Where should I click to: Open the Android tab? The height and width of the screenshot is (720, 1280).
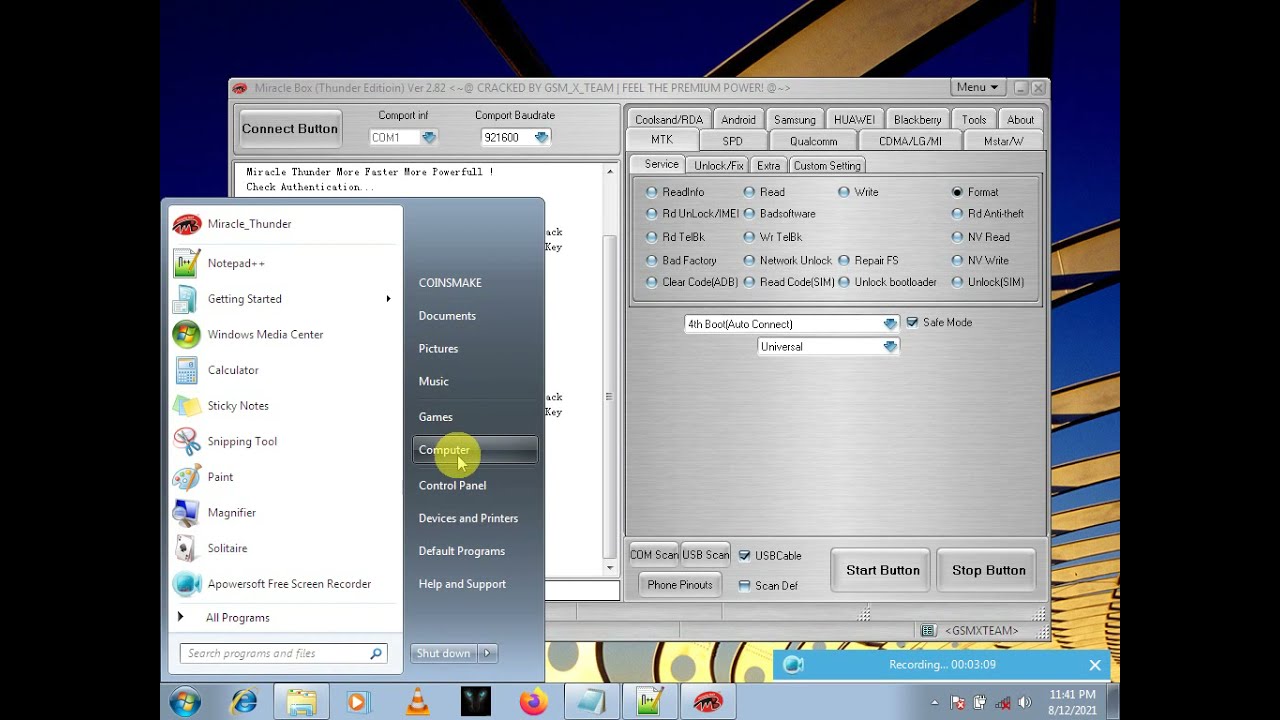[738, 120]
